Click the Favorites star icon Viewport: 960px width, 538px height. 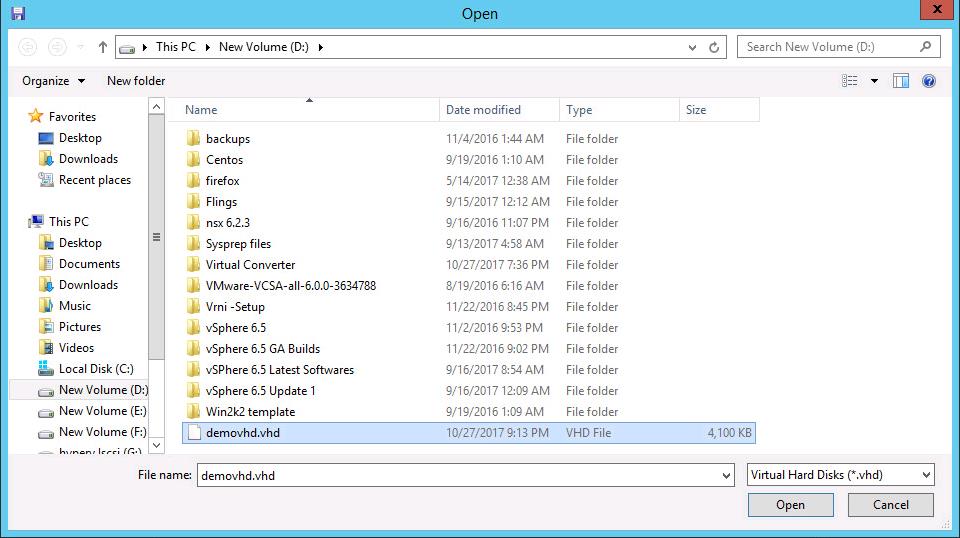36,116
